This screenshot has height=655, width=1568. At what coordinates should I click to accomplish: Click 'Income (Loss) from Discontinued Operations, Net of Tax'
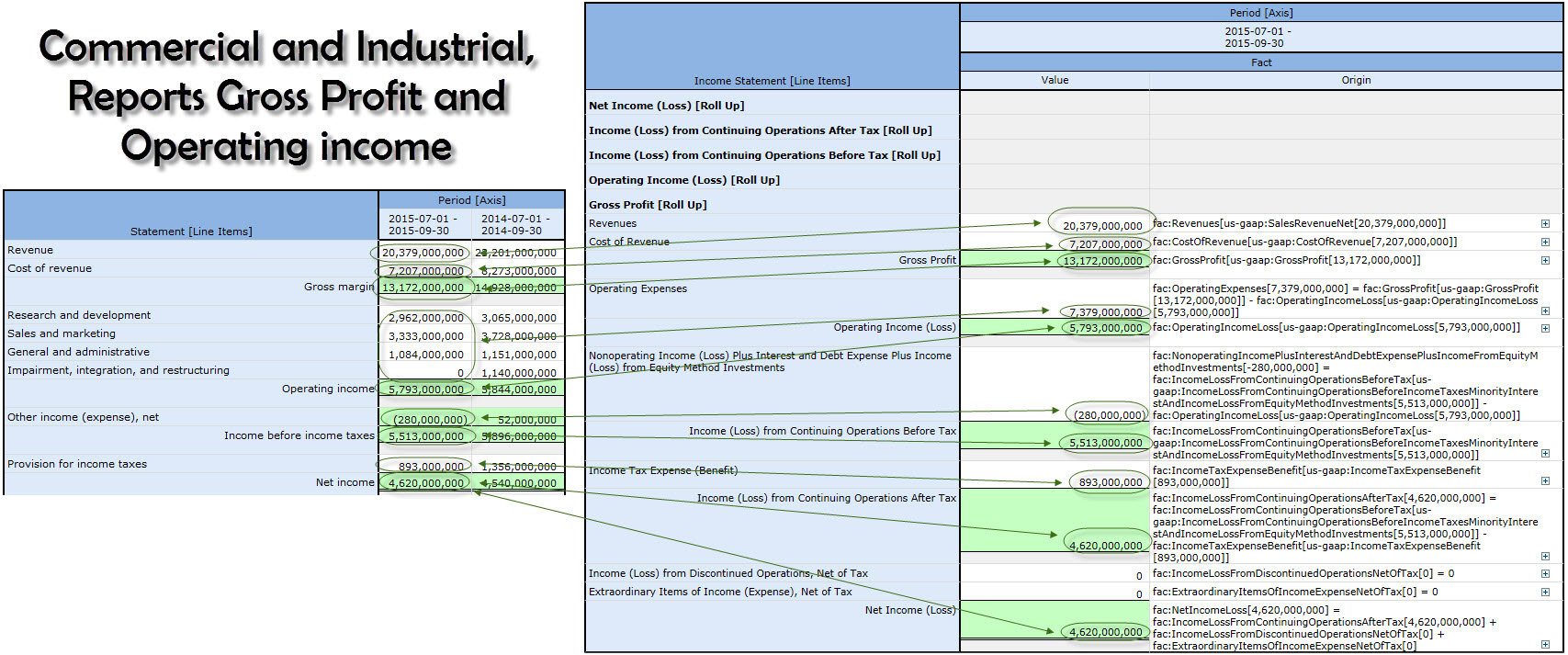coord(728,573)
